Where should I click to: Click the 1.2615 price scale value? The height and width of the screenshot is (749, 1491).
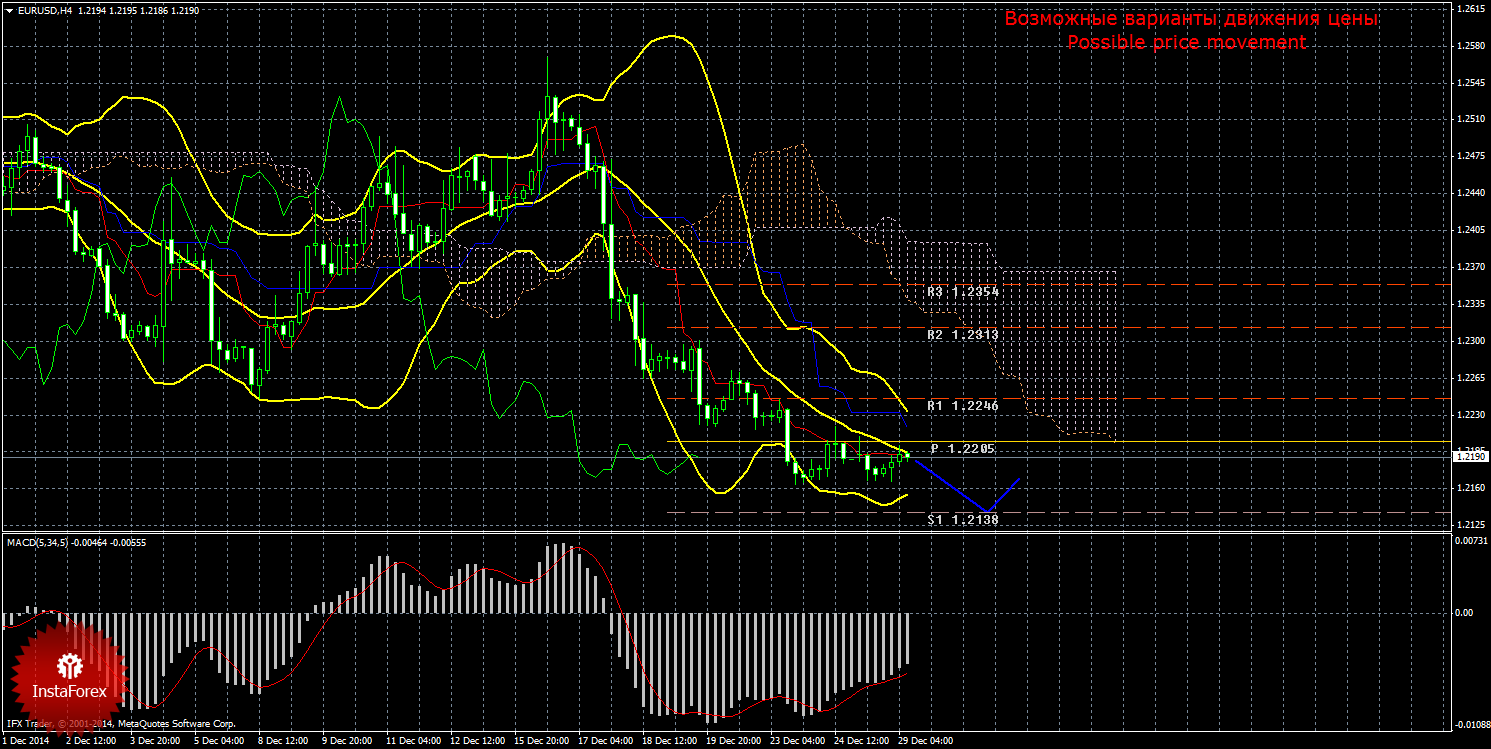[1470, 8]
